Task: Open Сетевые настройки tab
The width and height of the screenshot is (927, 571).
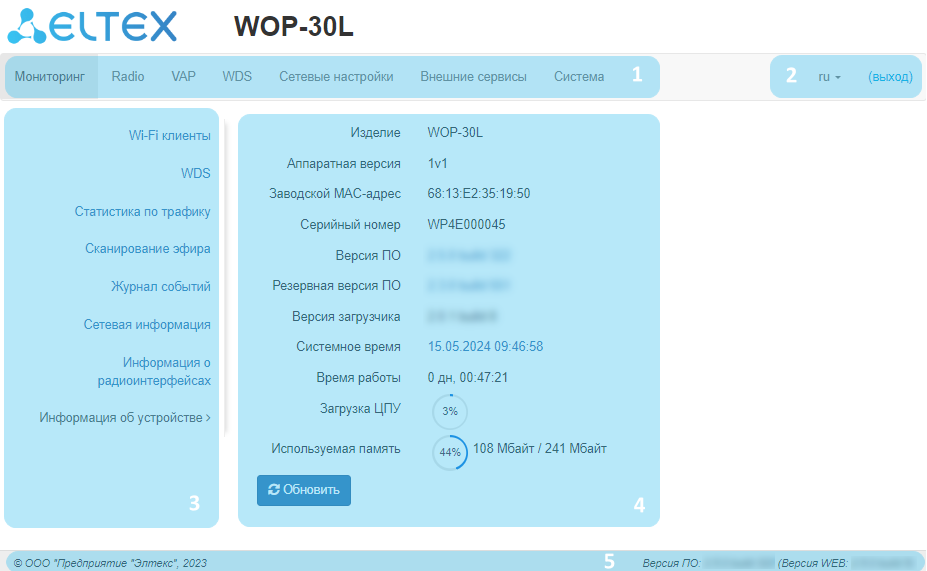Action: tap(336, 77)
